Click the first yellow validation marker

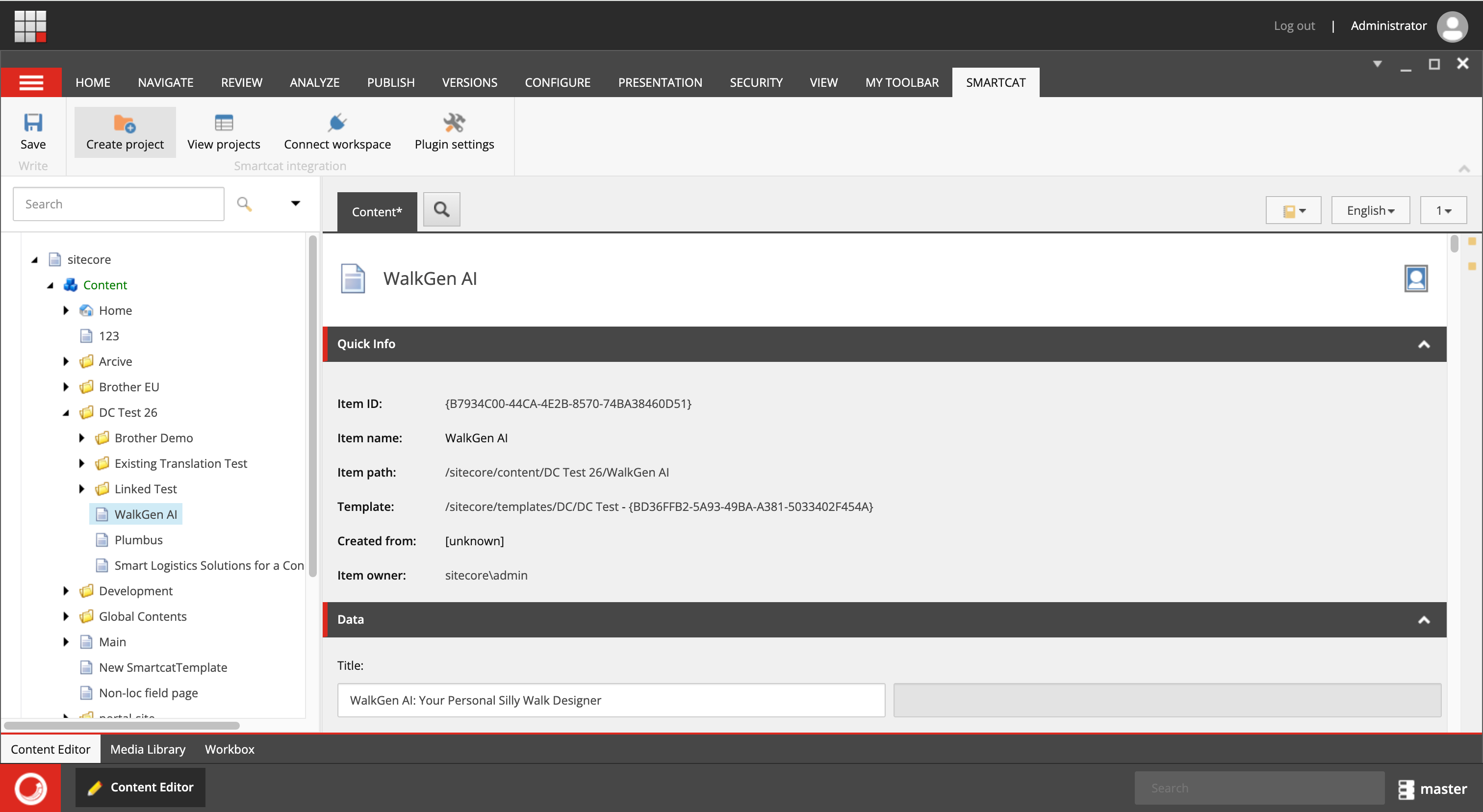click(x=1472, y=242)
